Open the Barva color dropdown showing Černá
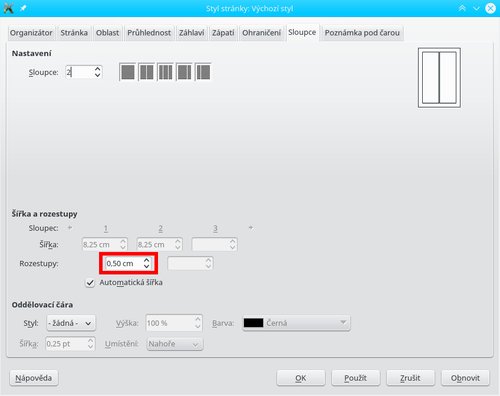The width and height of the screenshot is (500, 396). tap(297, 323)
